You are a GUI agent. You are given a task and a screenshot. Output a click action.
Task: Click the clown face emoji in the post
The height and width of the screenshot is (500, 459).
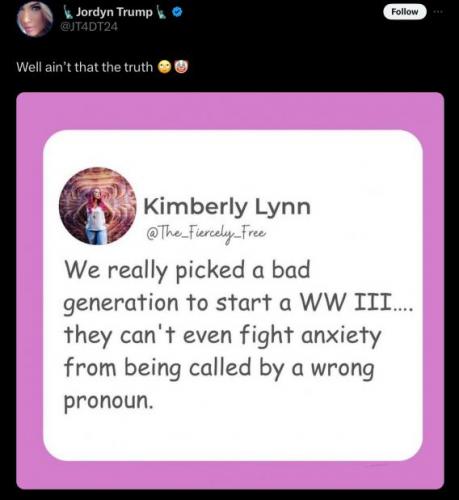(x=181, y=67)
